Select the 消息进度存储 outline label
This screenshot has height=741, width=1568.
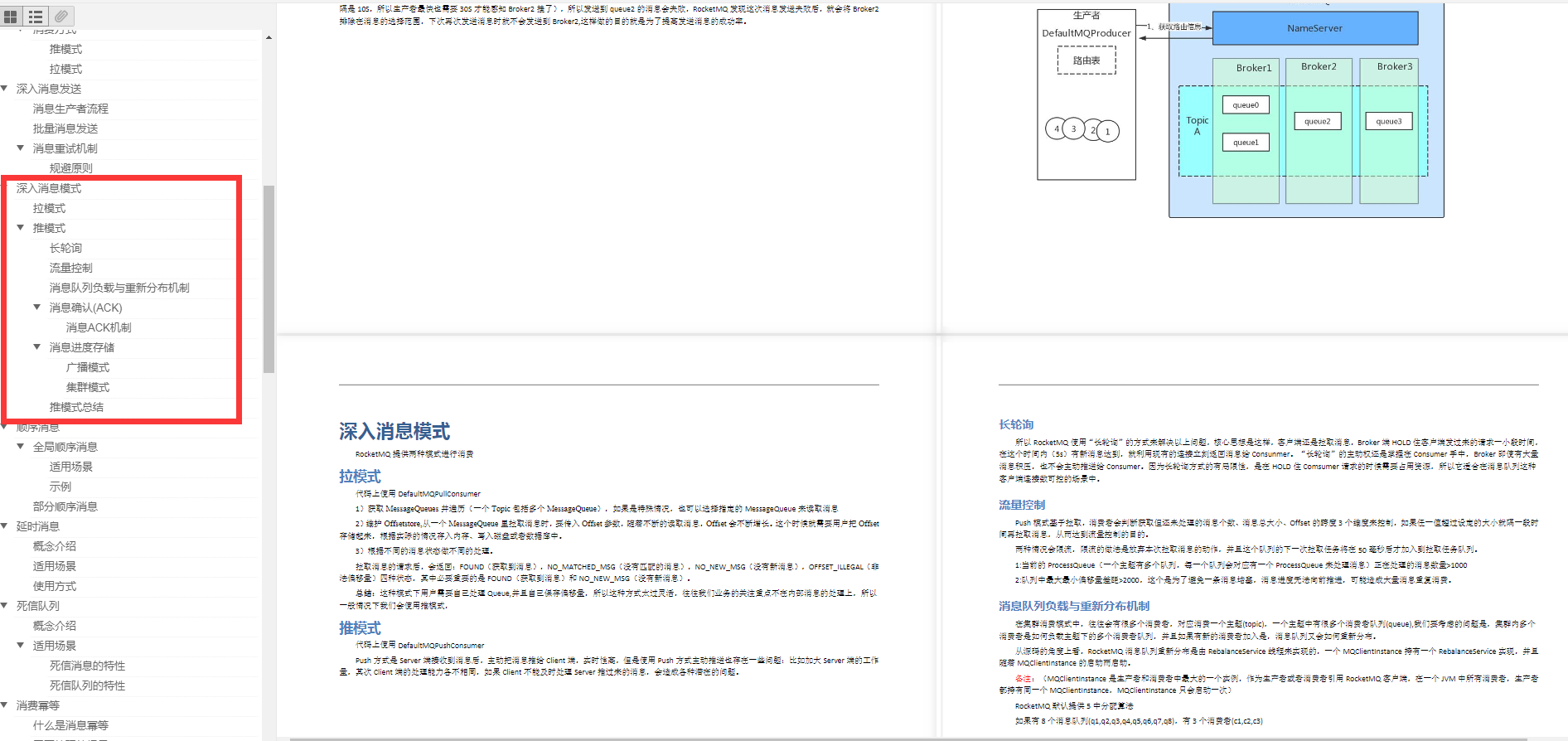[x=82, y=347]
